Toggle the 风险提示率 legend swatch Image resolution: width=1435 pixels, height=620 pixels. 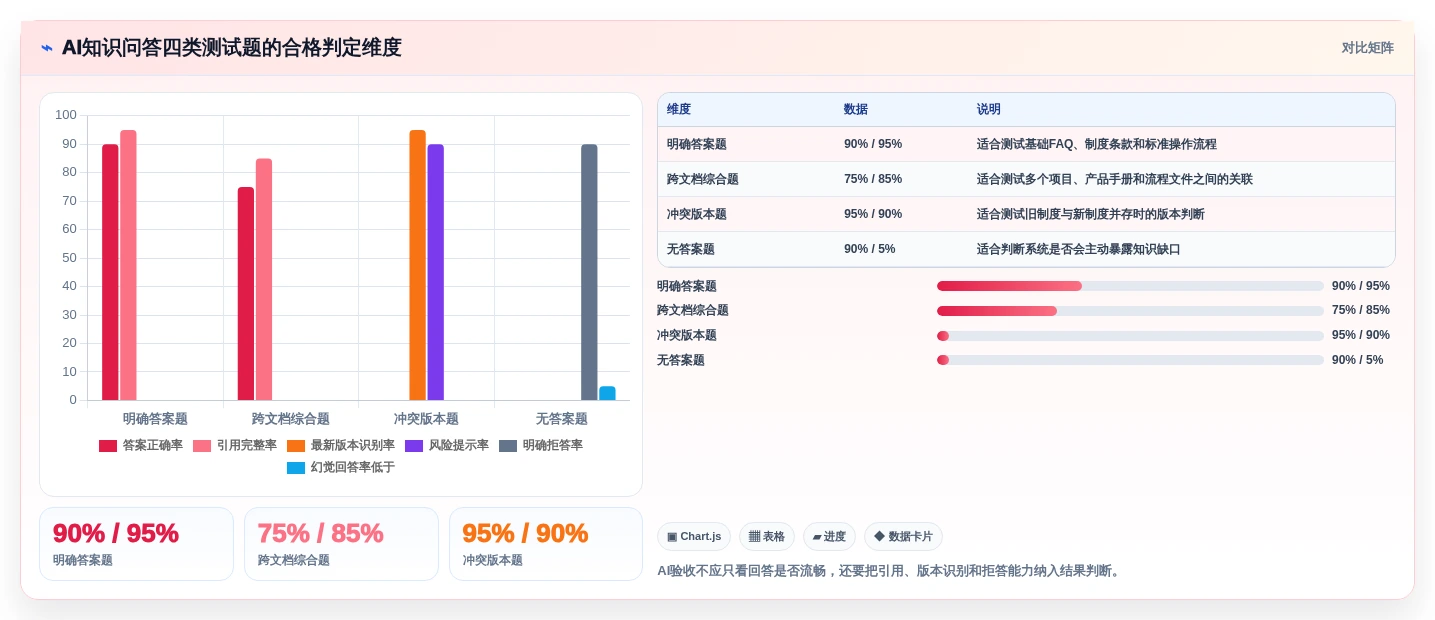point(414,446)
